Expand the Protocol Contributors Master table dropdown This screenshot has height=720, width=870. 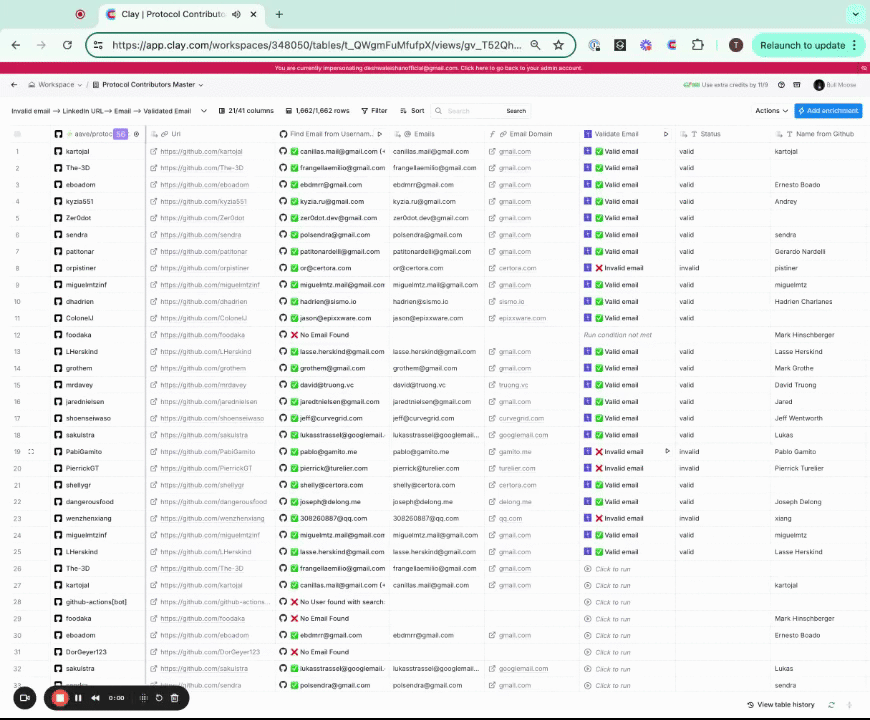201,85
